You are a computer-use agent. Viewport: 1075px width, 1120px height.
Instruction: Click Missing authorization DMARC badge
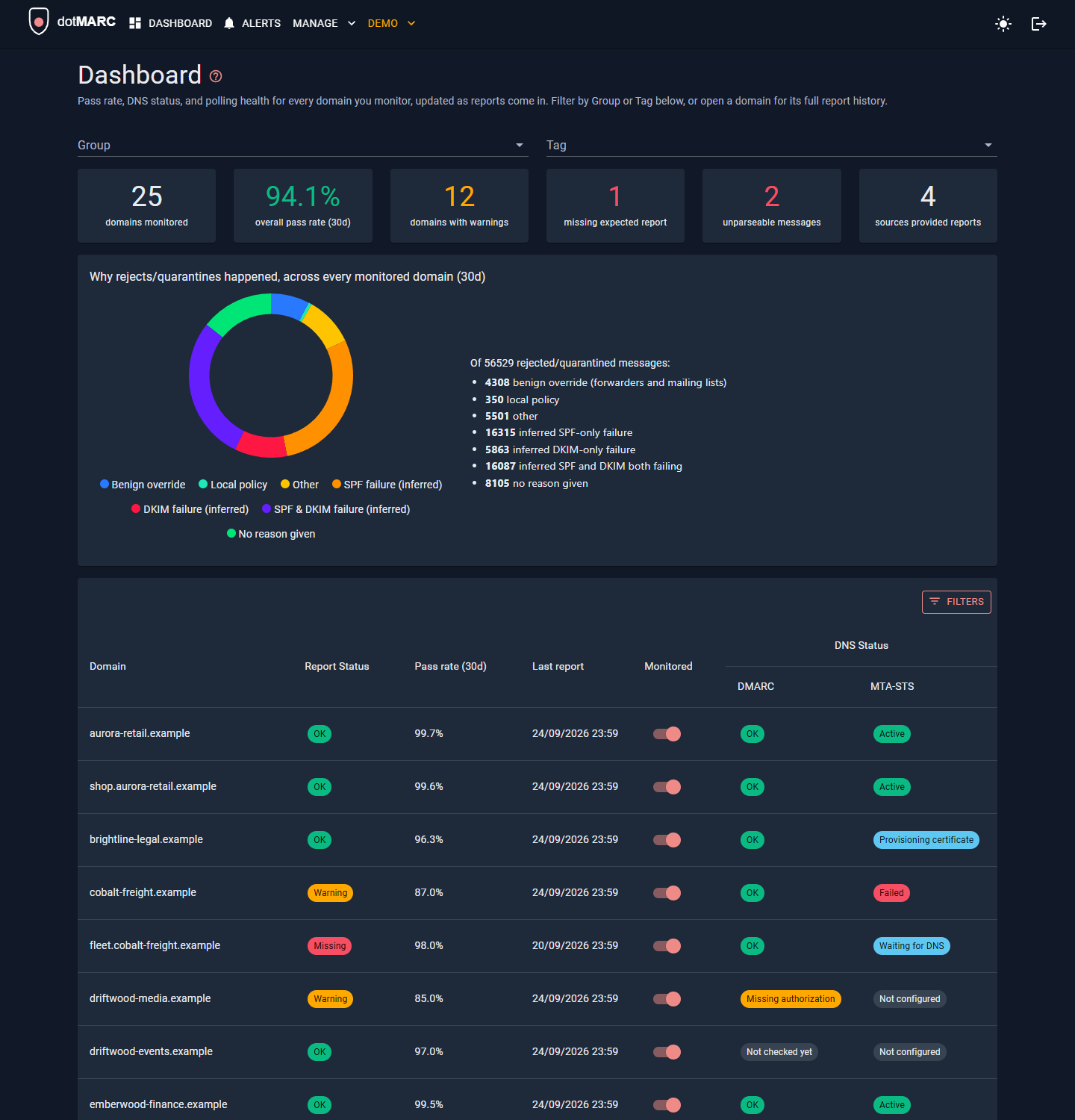[791, 999]
